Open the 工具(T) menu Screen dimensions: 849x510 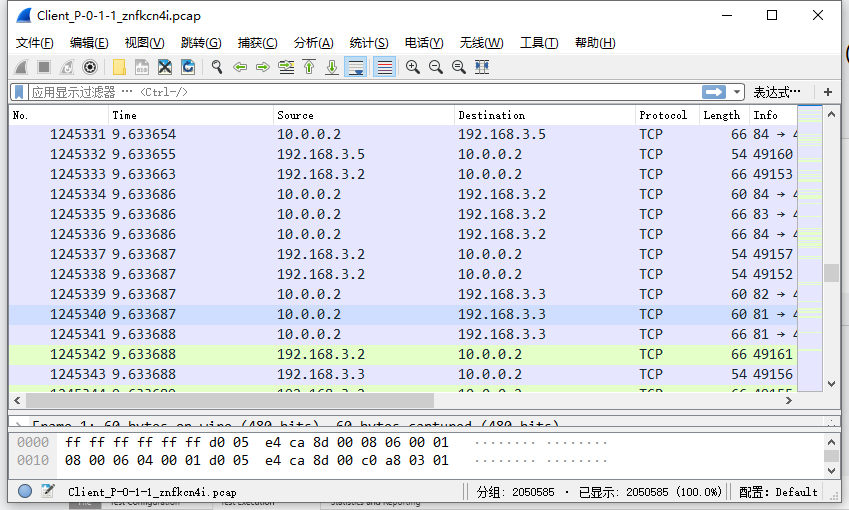click(x=539, y=43)
